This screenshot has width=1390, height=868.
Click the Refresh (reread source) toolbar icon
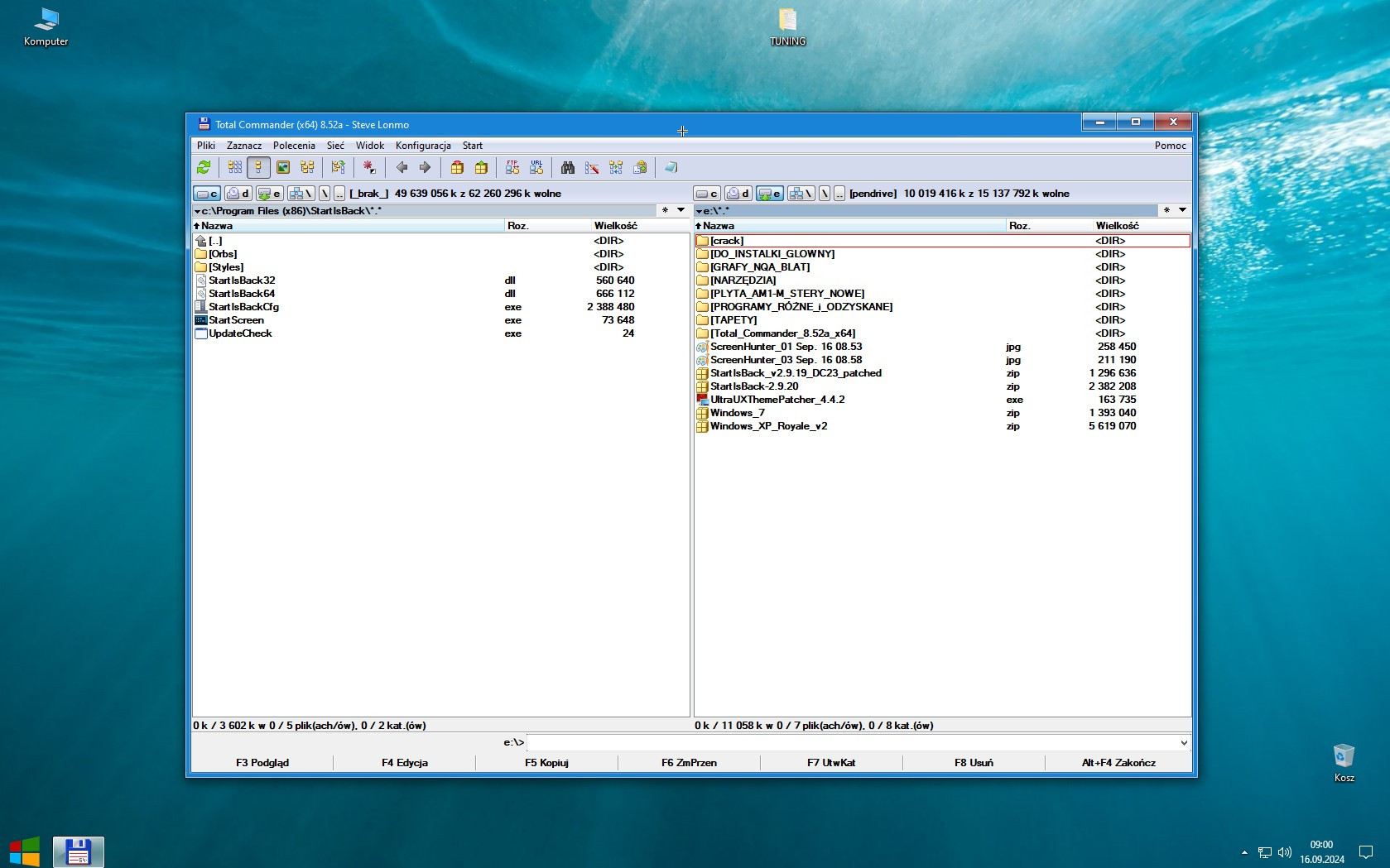[204, 168]
